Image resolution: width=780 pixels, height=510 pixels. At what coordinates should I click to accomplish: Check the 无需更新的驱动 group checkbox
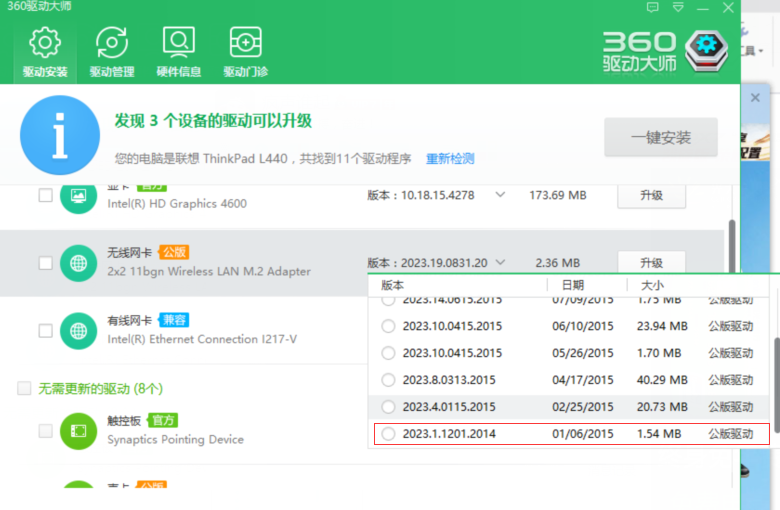point(24,388)
